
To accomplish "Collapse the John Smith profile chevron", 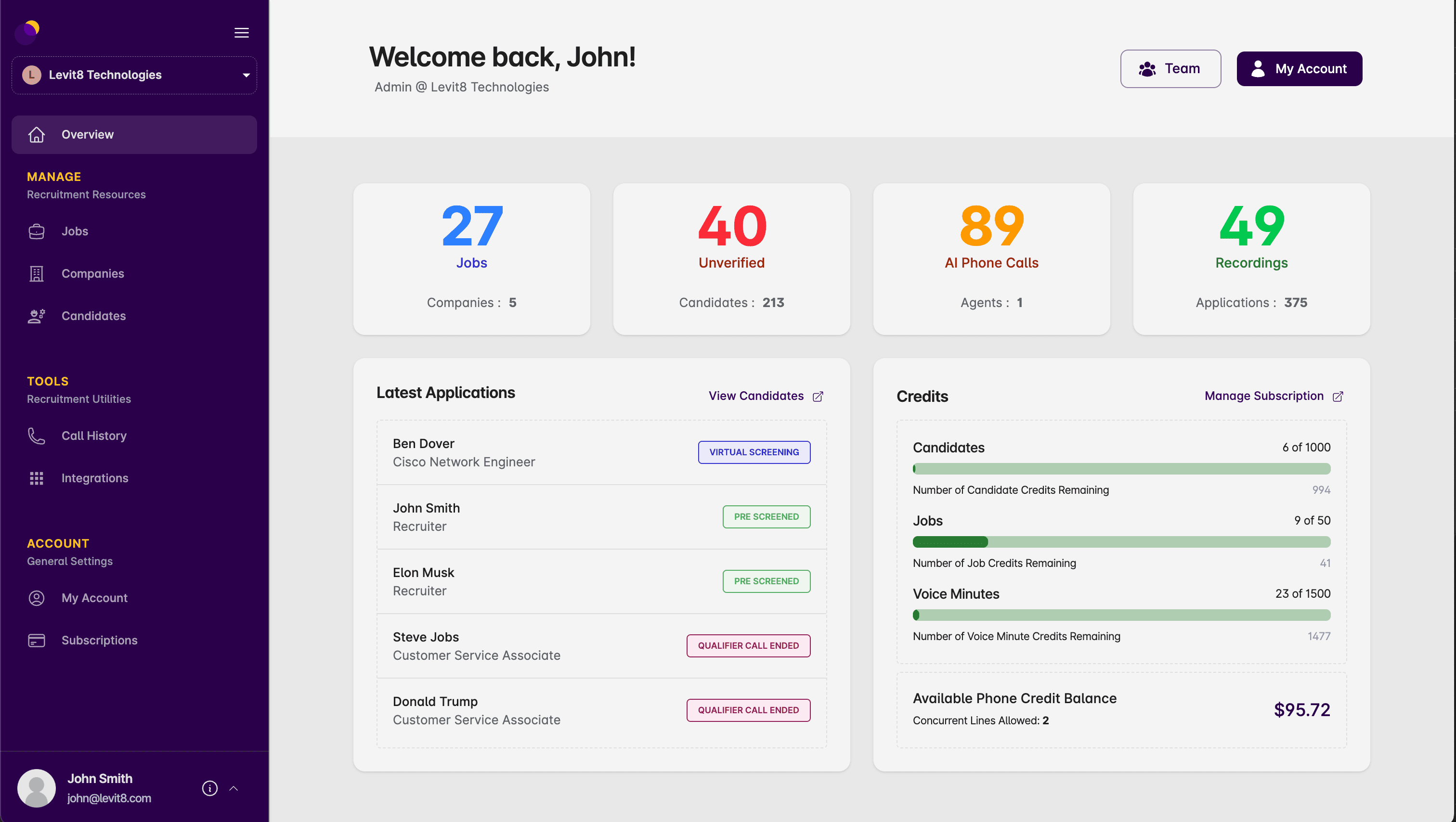I will coord(234,788).
